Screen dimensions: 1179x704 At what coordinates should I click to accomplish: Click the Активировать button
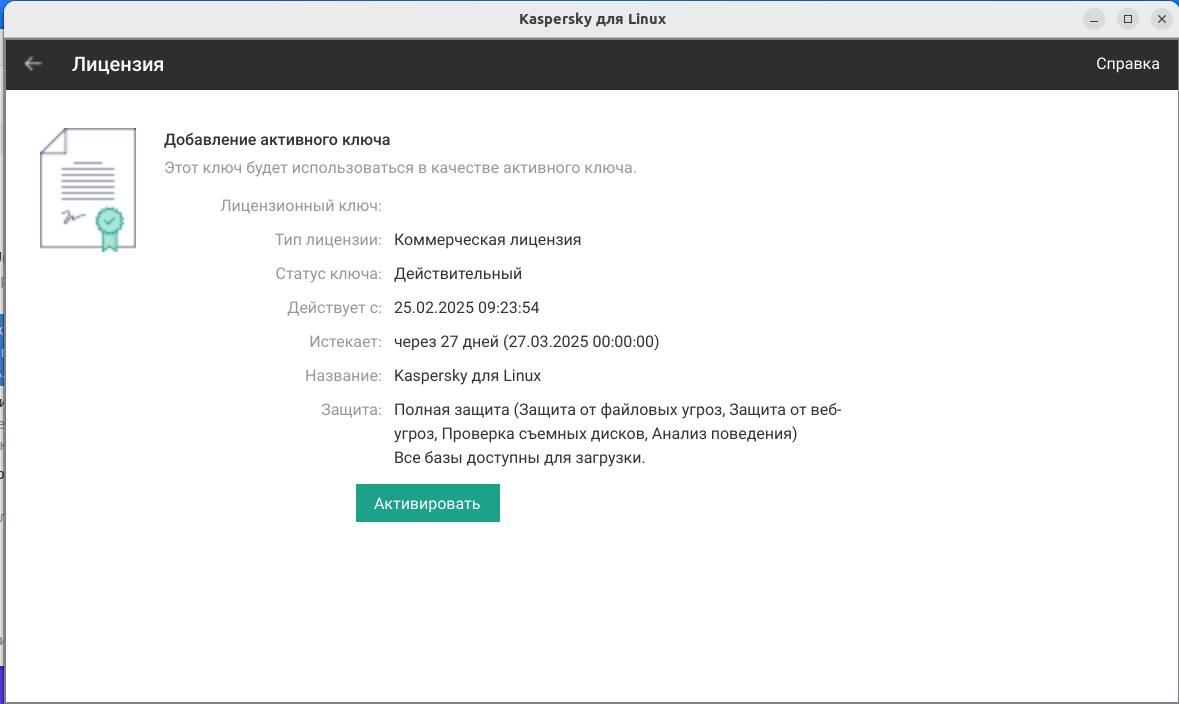[428, 503]
